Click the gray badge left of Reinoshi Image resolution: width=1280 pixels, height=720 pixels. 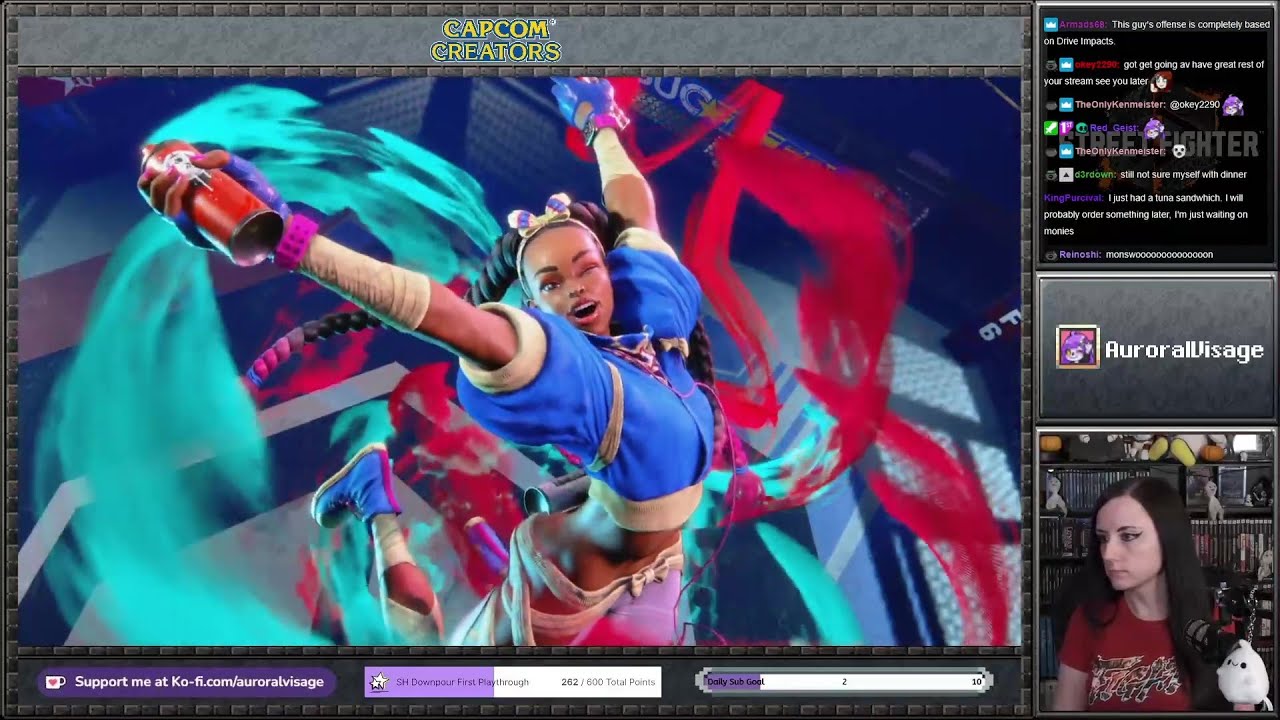point(1051,255)
